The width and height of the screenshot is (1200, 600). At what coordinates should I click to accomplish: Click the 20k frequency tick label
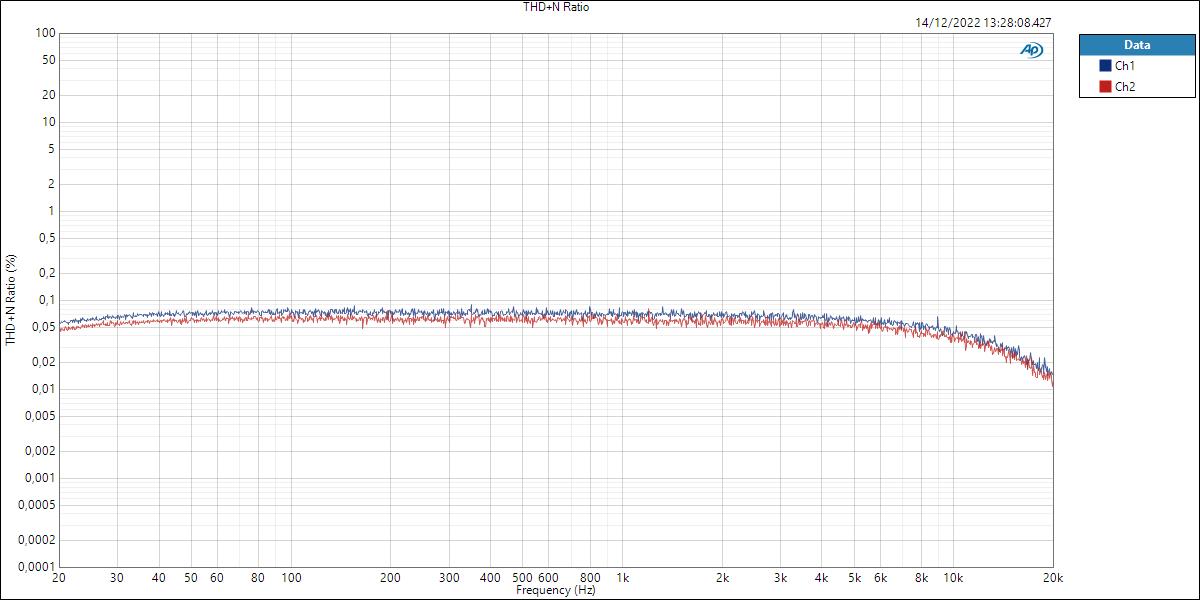1052,578
